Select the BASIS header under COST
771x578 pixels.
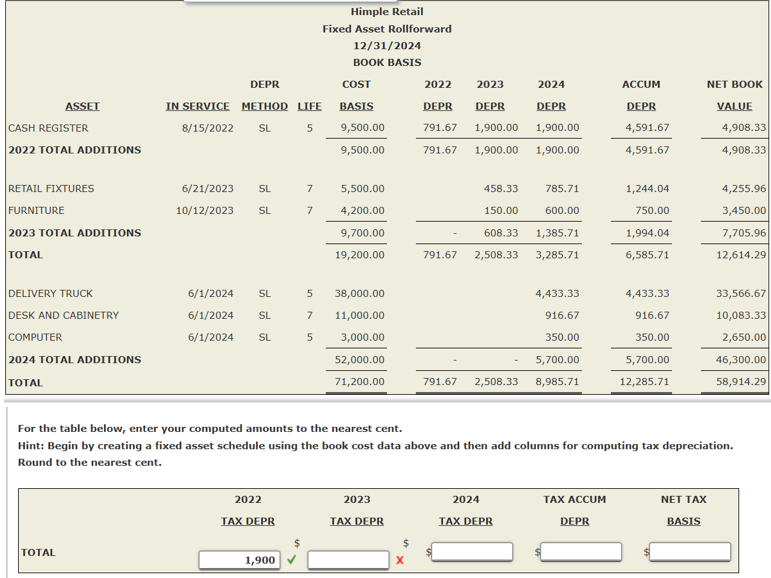tap(356, 106)
